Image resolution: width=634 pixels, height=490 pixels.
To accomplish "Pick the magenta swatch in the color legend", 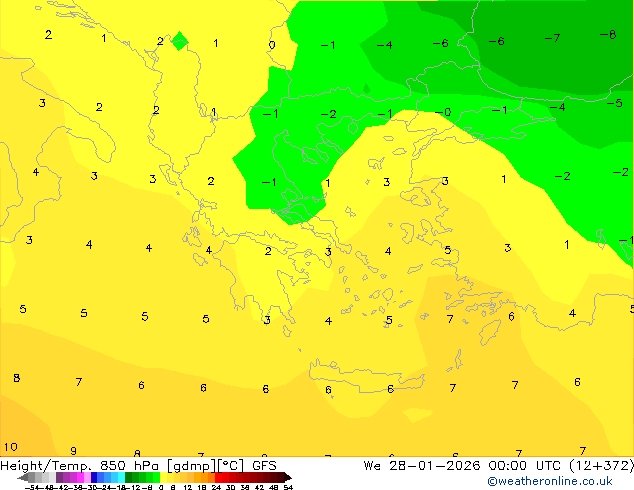I will 80,477.
